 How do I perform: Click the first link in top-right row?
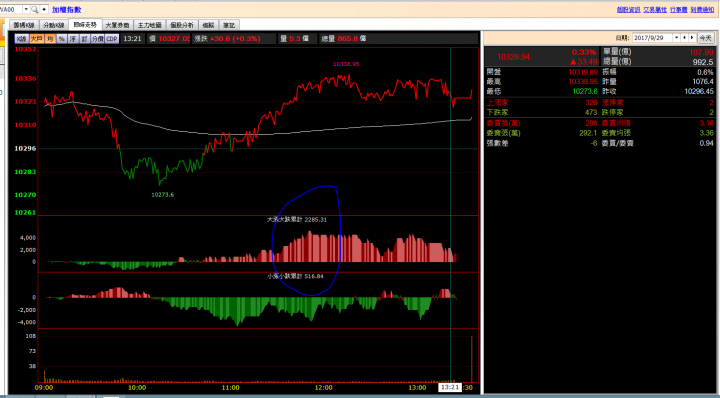pos(629,10)
